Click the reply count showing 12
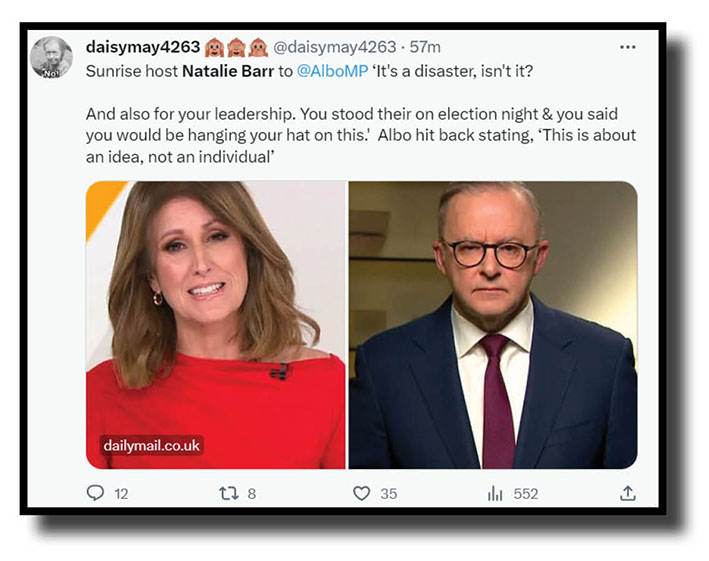This screenshot has width=709, height=561. (x=121, y=494)
